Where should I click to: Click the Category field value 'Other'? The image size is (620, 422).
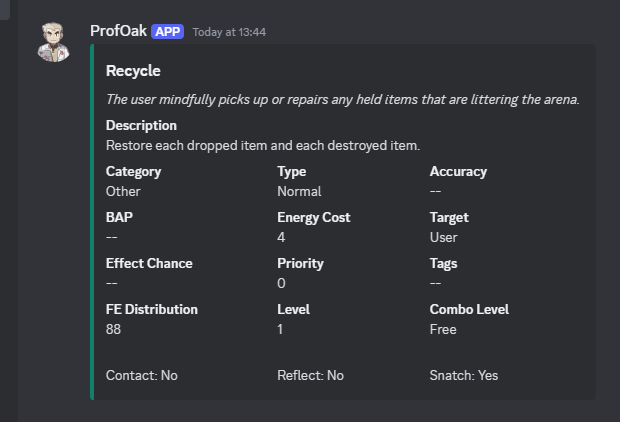(x=123, y=191)
